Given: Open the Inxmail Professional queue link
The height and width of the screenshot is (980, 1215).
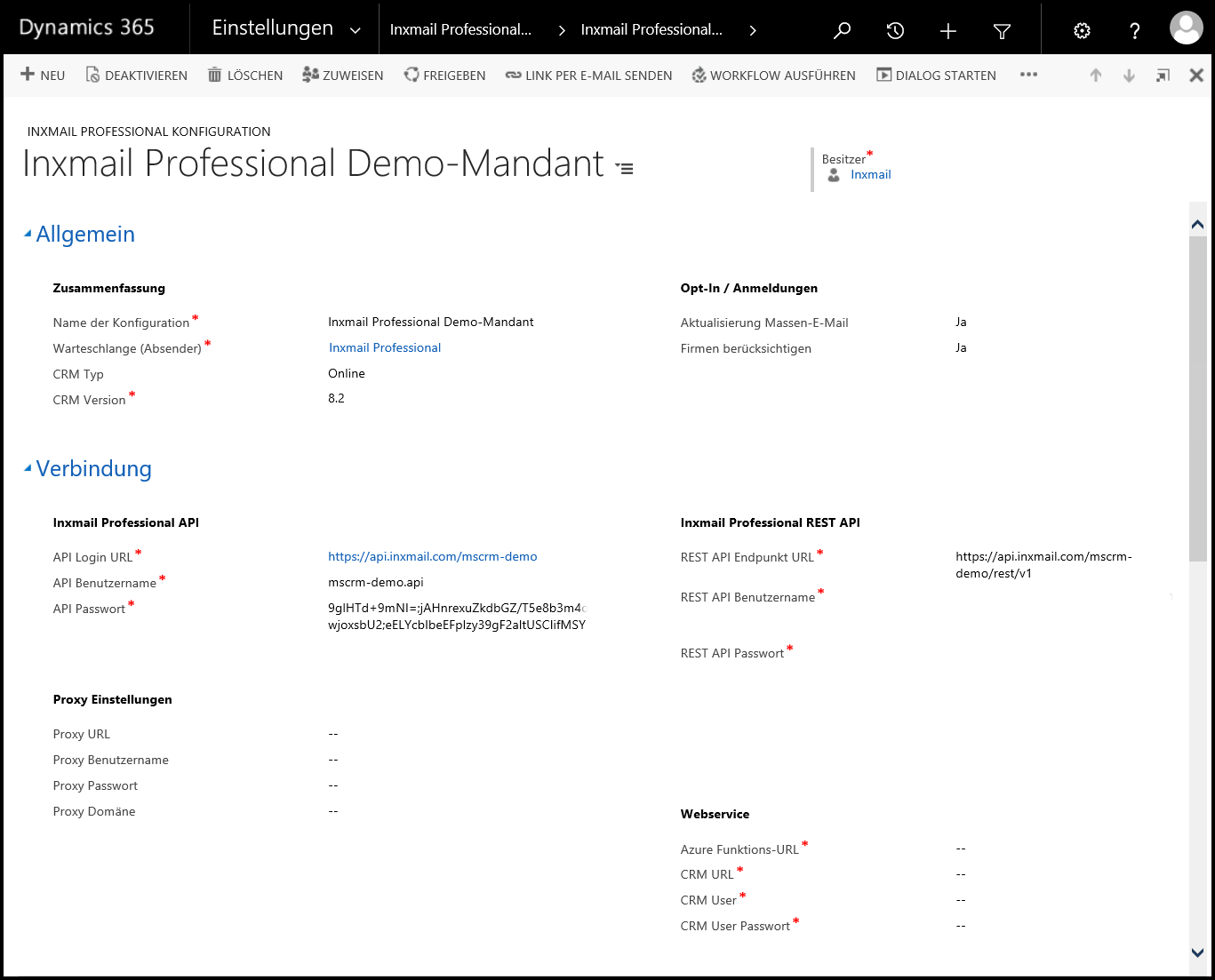Looking at the screenshot, I should pos(385,347).
